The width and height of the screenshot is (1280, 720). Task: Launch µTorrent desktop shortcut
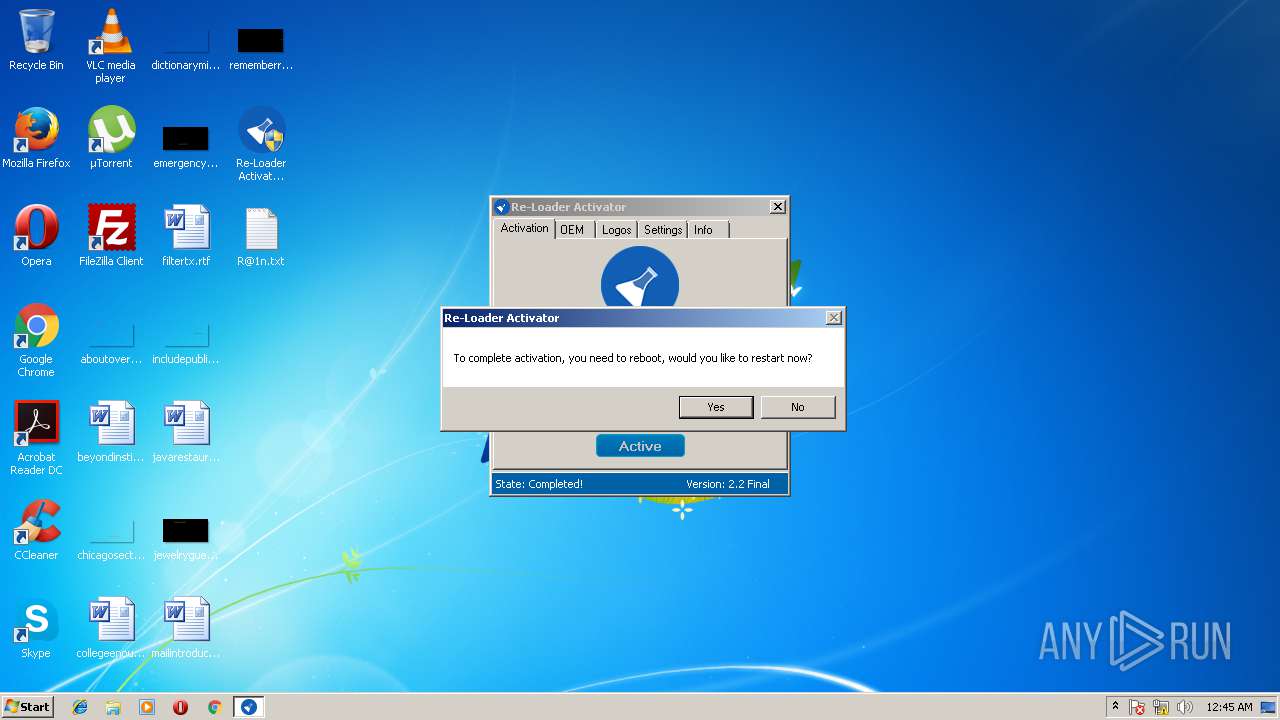(110, 138)
